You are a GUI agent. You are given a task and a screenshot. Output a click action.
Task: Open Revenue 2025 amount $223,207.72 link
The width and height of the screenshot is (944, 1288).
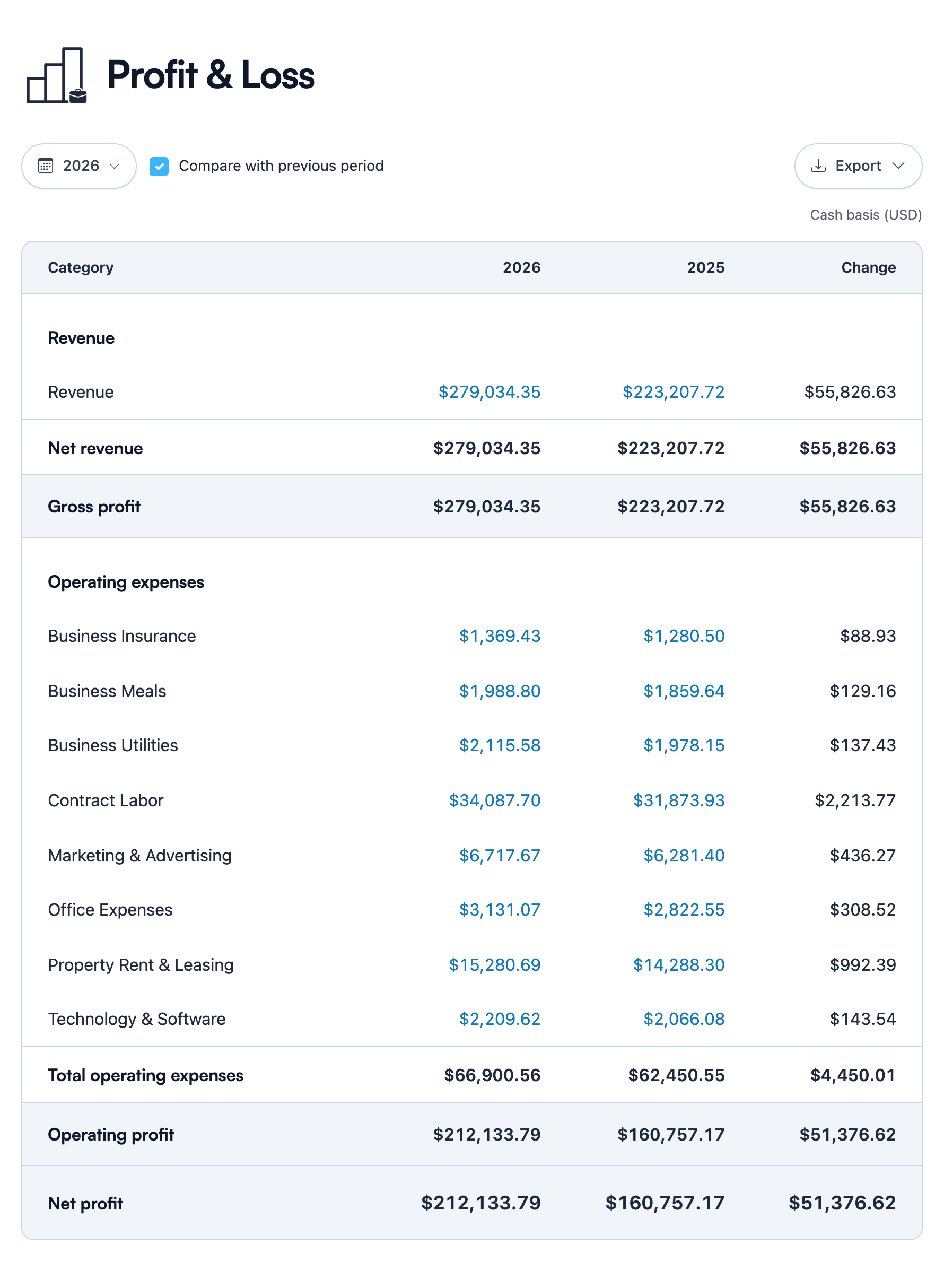[673, 392]
